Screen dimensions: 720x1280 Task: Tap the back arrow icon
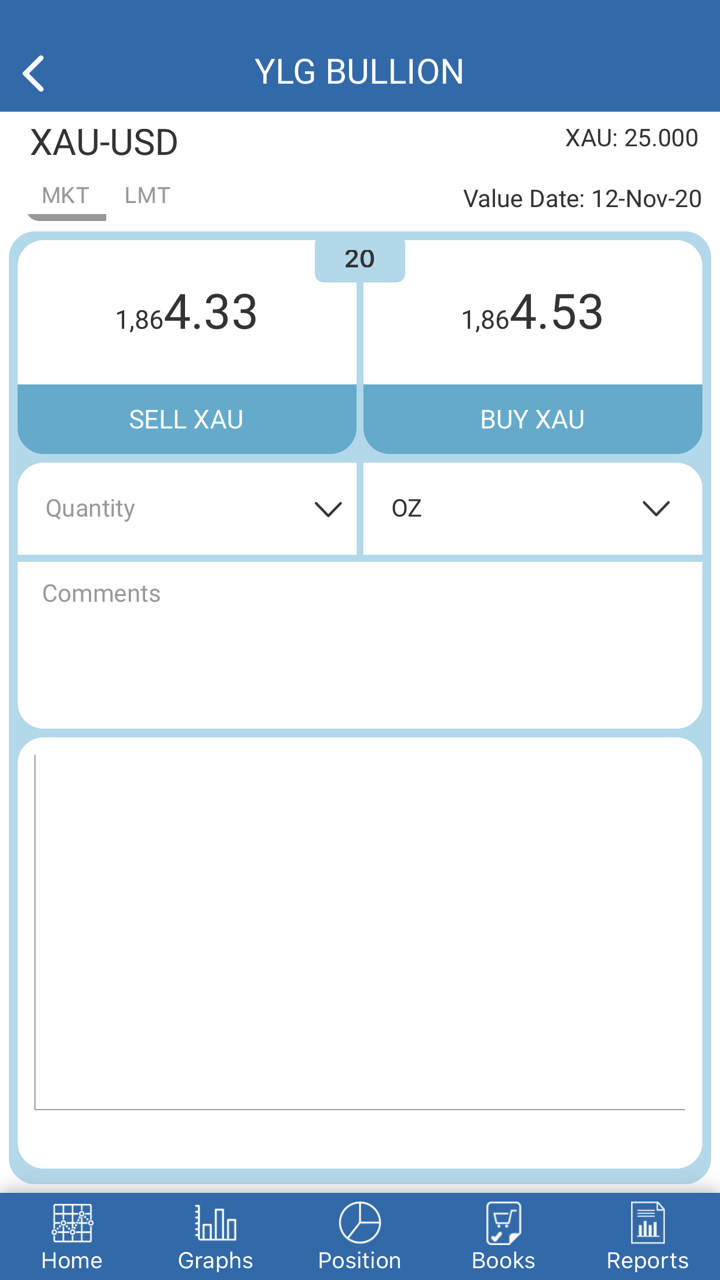34,73
